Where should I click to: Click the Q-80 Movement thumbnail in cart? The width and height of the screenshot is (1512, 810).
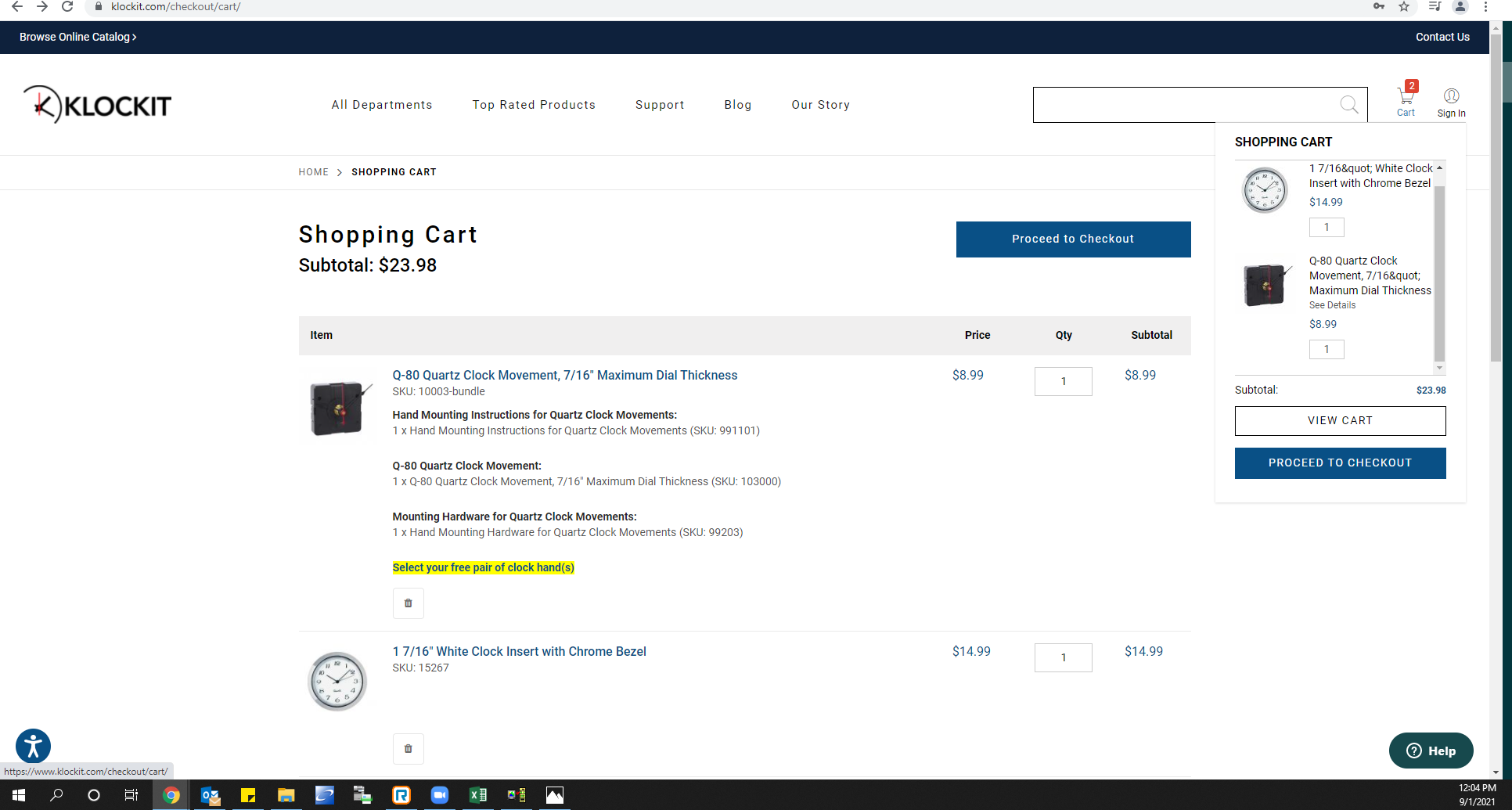(x=339, y=408)
